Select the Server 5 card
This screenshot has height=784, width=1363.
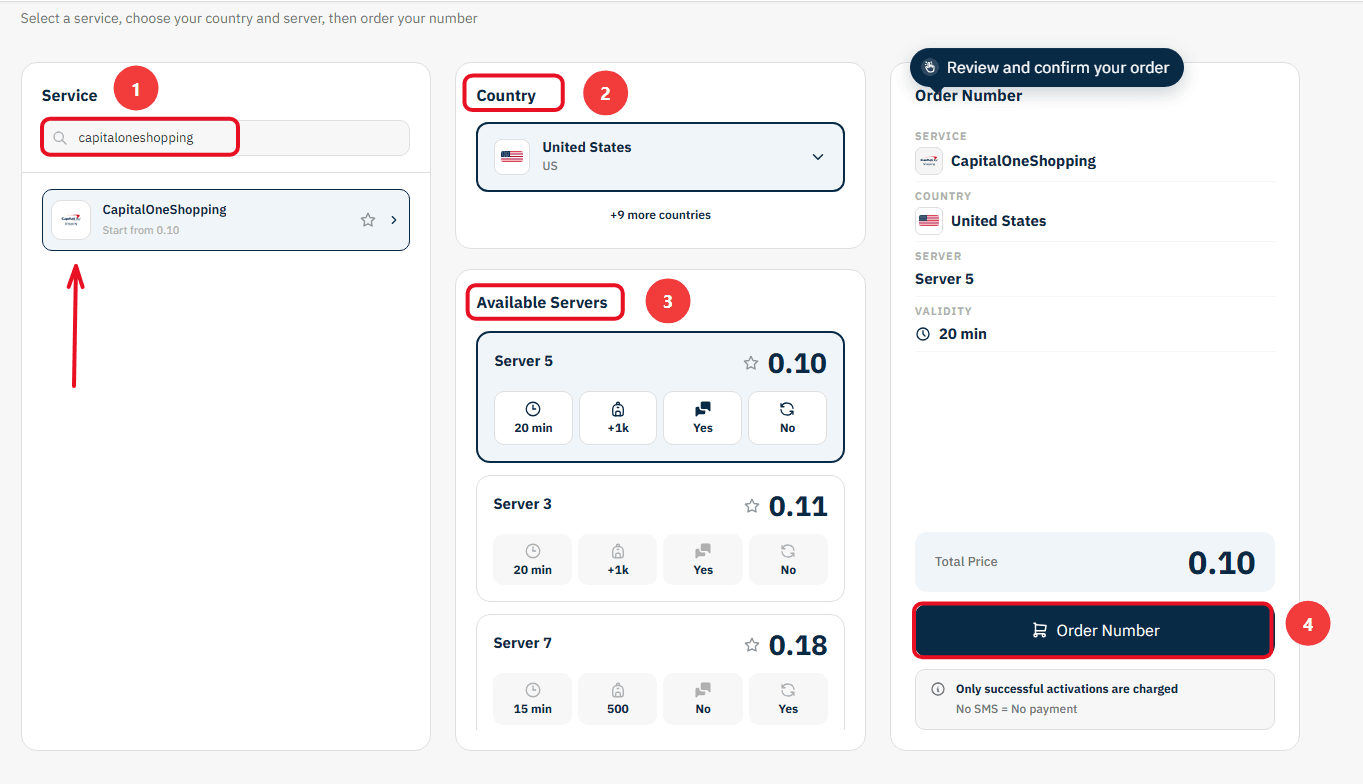(660, 397)
